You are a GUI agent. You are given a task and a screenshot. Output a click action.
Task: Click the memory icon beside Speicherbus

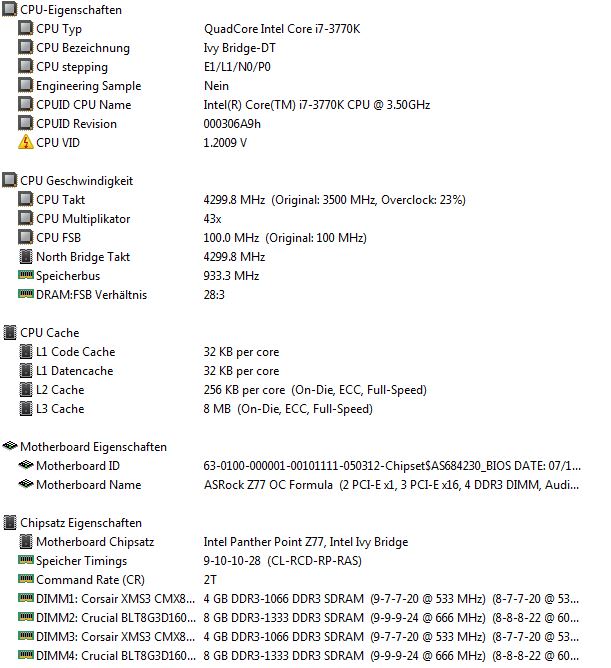tap(26, 274)
